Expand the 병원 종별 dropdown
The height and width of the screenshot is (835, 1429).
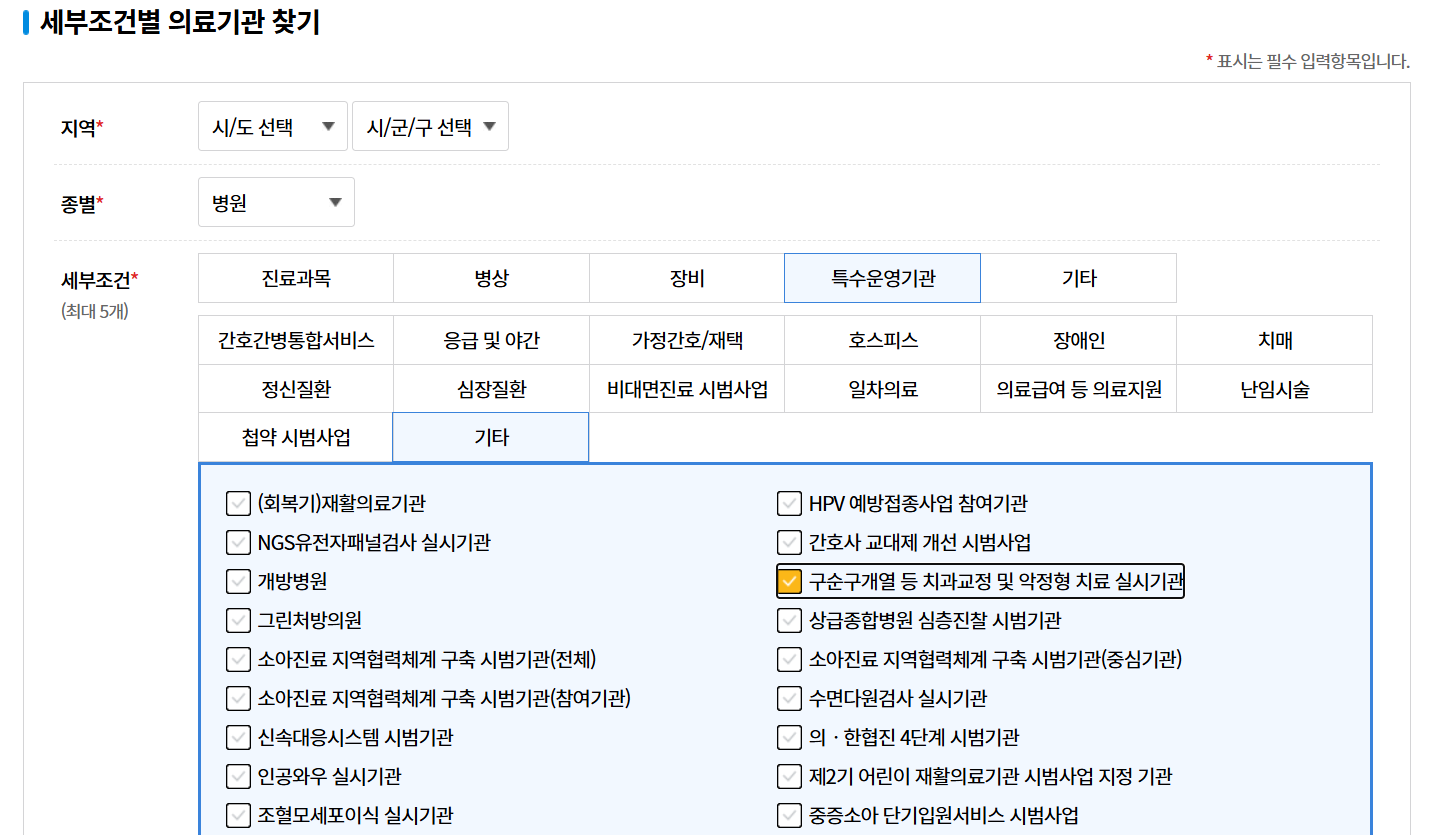275,201
